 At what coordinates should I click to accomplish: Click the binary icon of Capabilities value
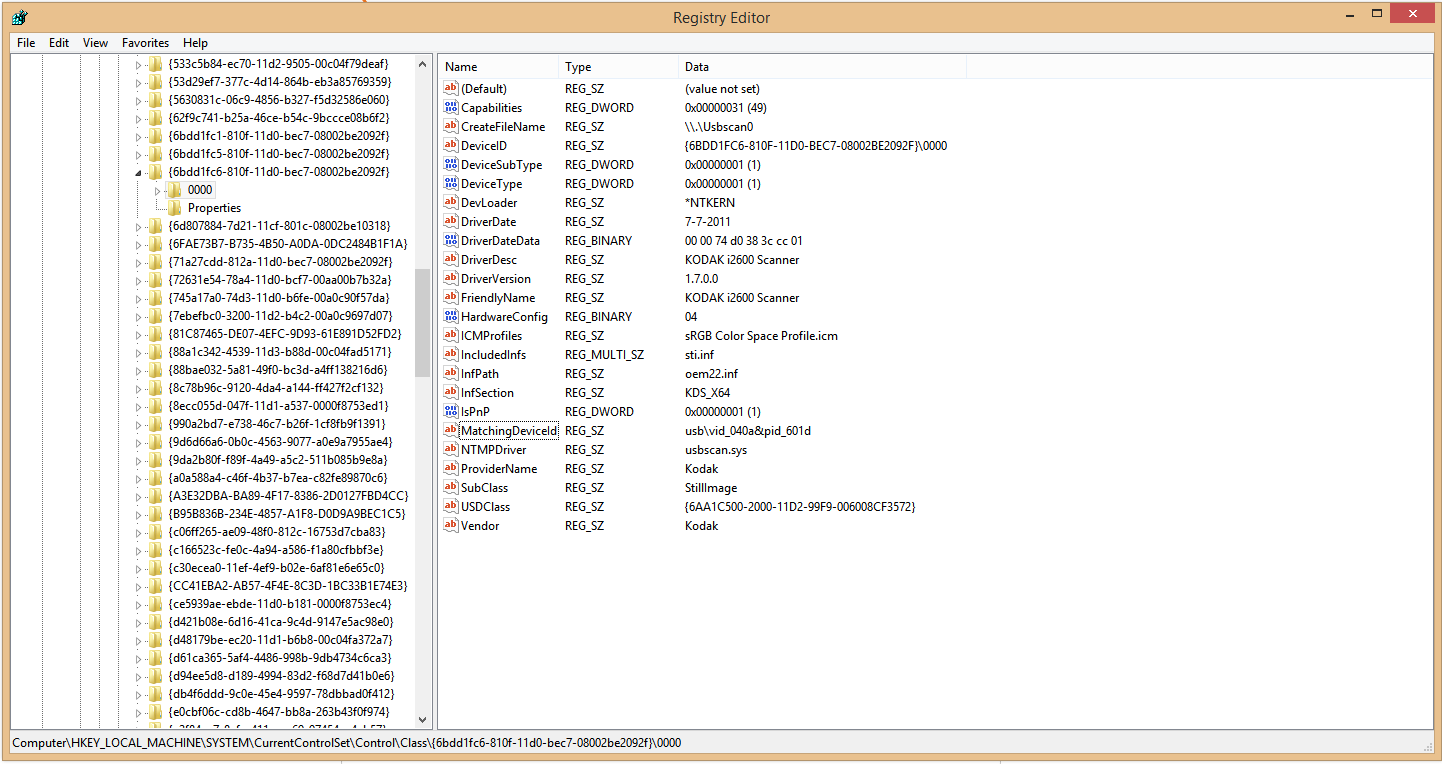450,108
